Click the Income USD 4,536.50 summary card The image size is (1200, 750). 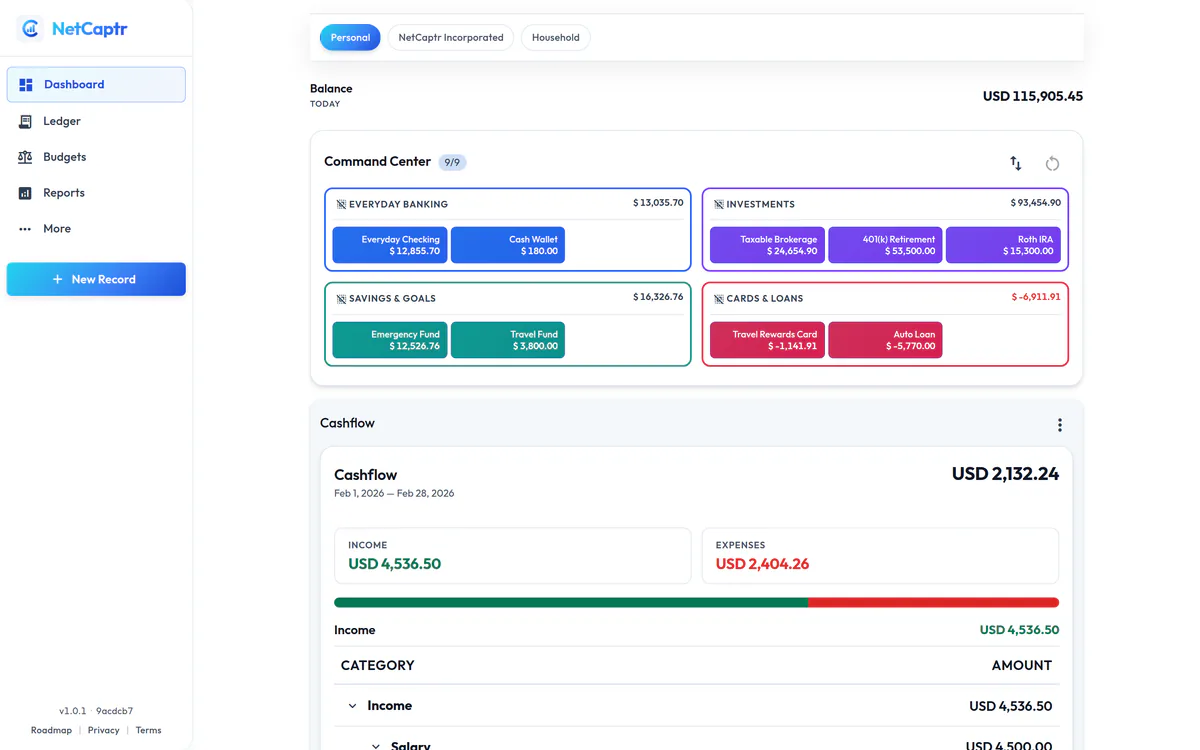(x=513, y=556)
